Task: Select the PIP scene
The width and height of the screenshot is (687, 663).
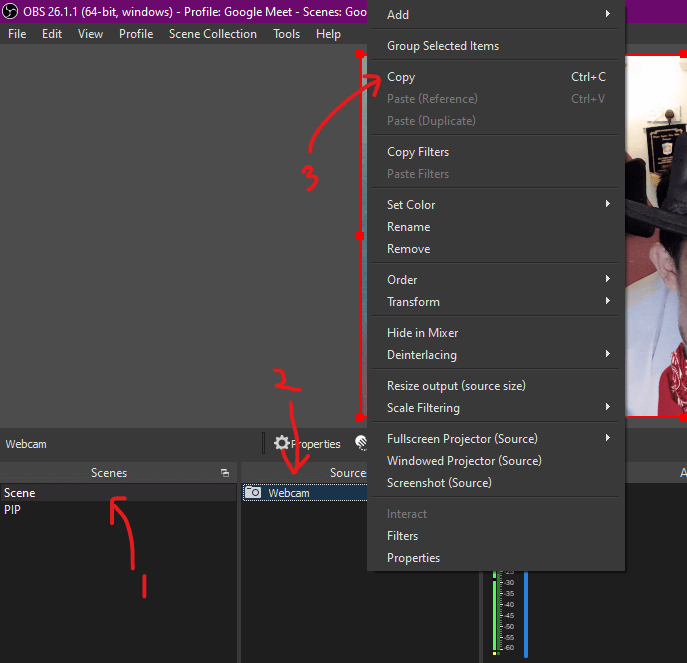Action: [x=118, y=510]
